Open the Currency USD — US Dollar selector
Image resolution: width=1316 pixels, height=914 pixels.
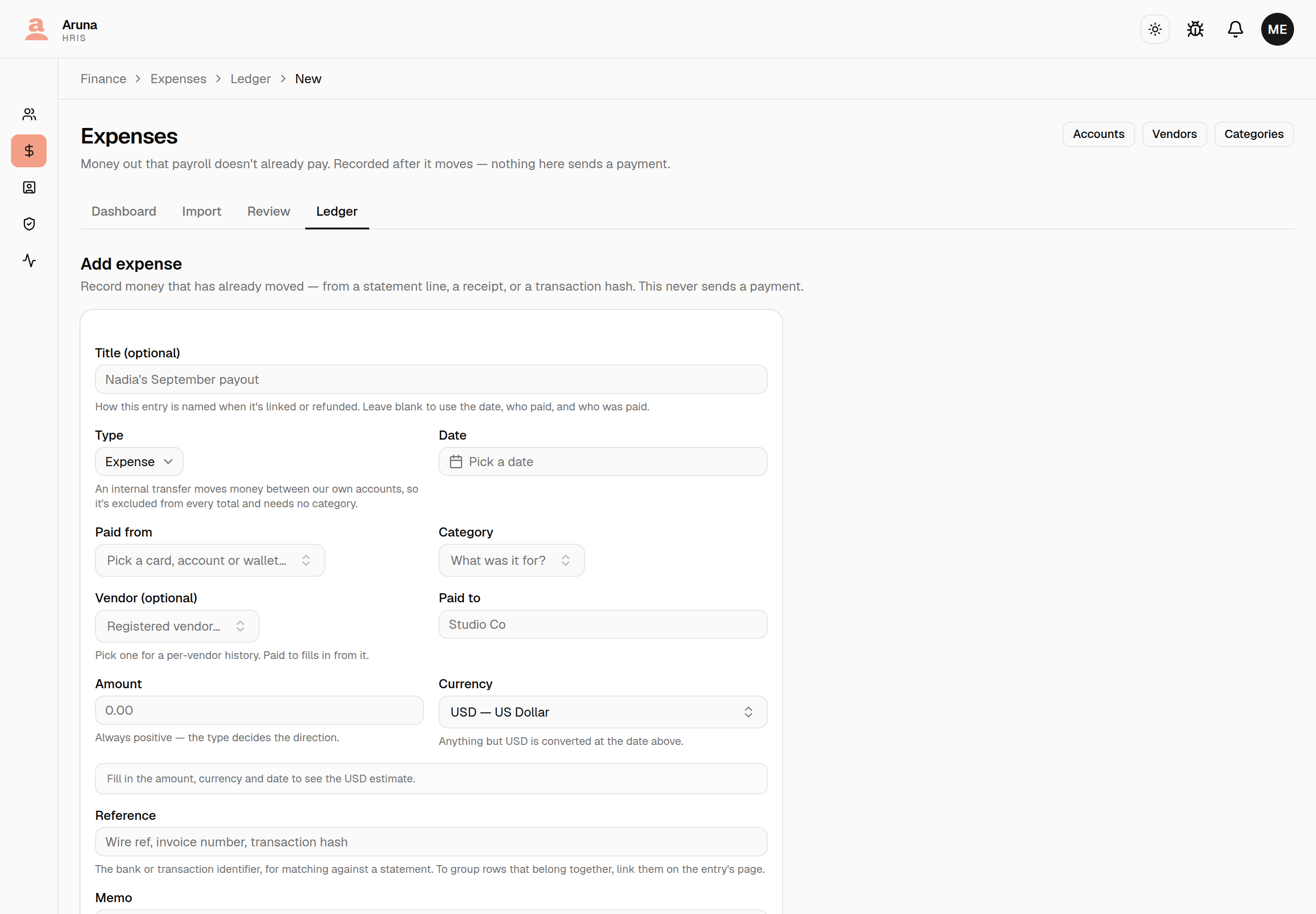[602, 712]
